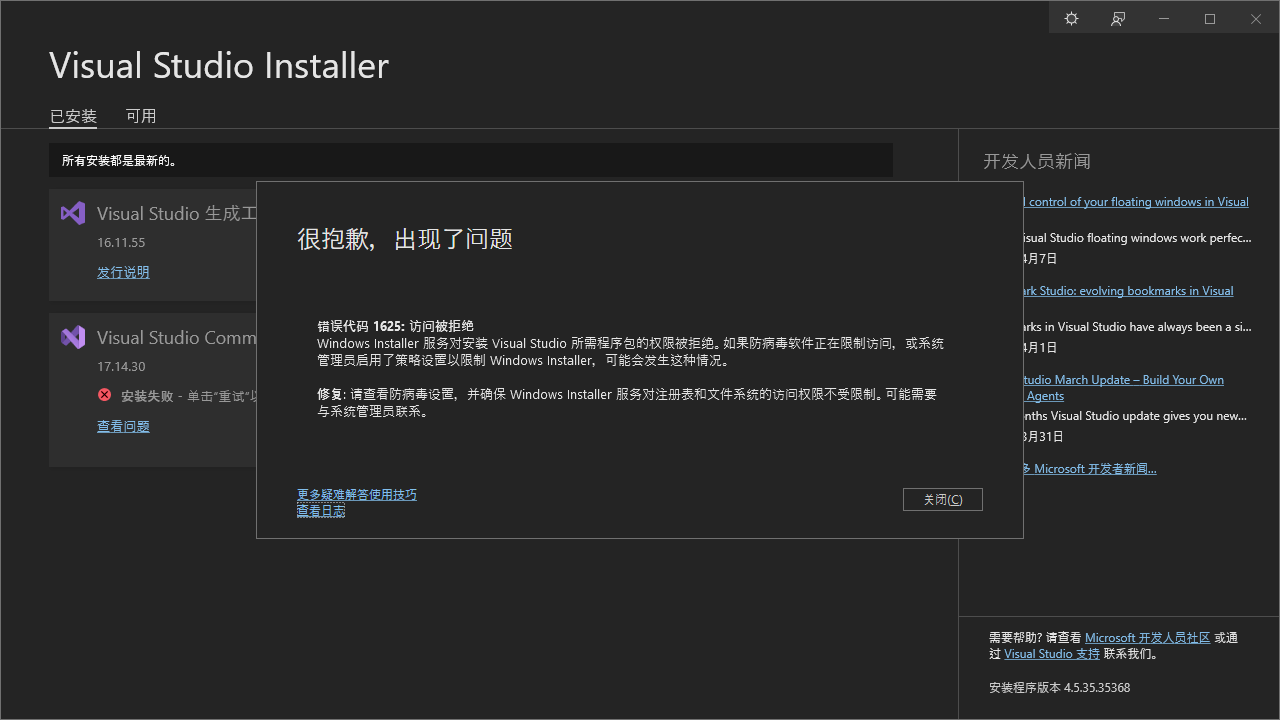The width and height of the screenshot is (1280, 720).
Task: Click the version number 16.11.55
Action: (121, 243)
